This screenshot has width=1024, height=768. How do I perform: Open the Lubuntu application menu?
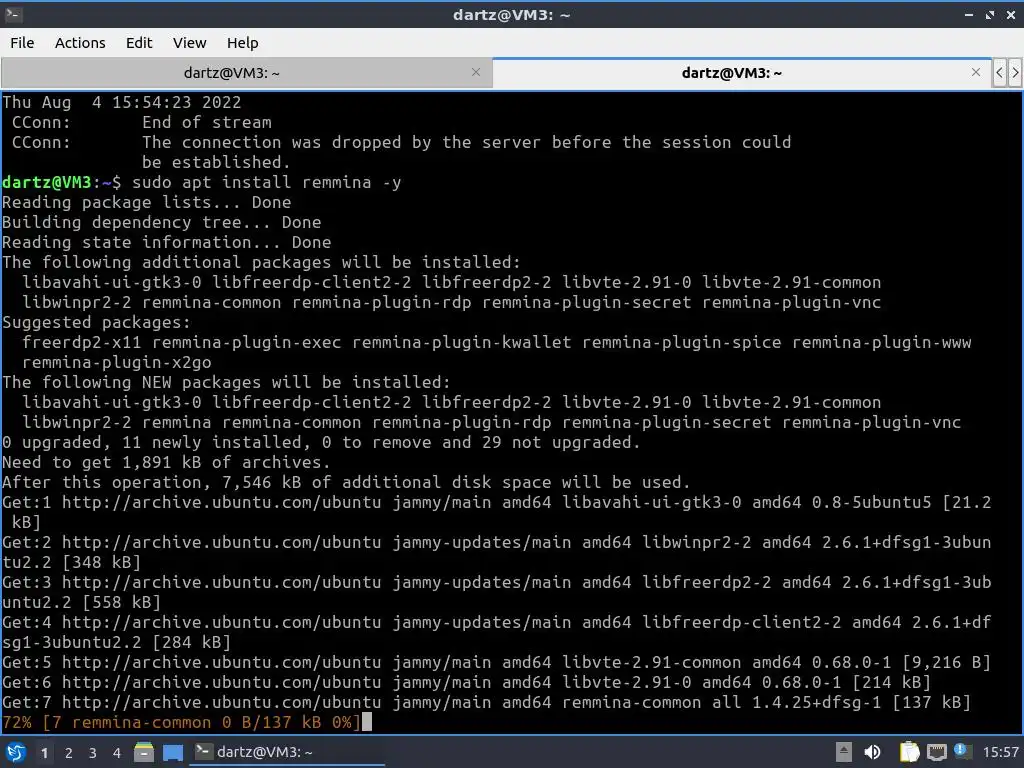[x=16, y=752]
